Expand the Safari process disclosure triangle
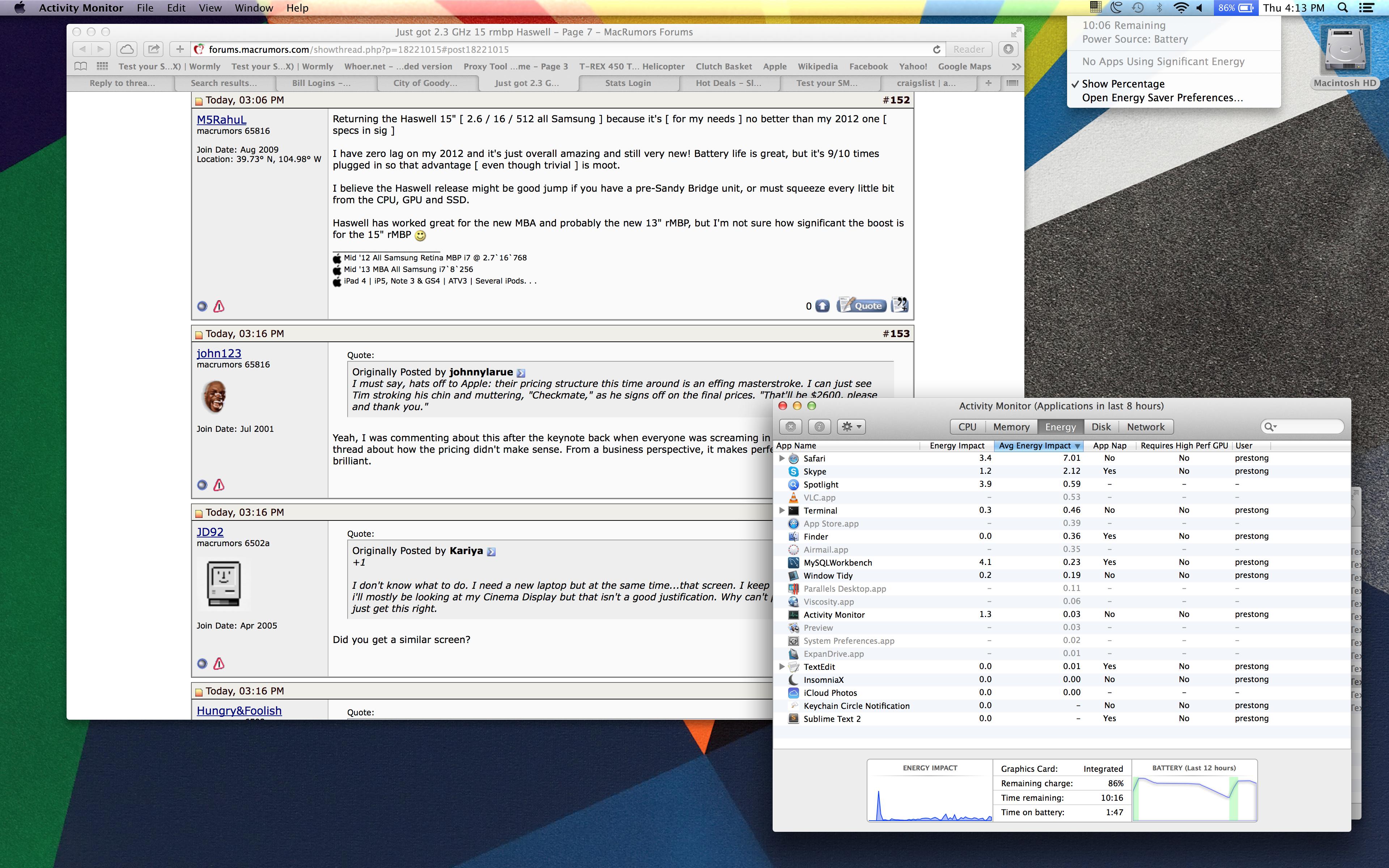The width and height of the screenshot is (1389, 868). tap(782, 458)
